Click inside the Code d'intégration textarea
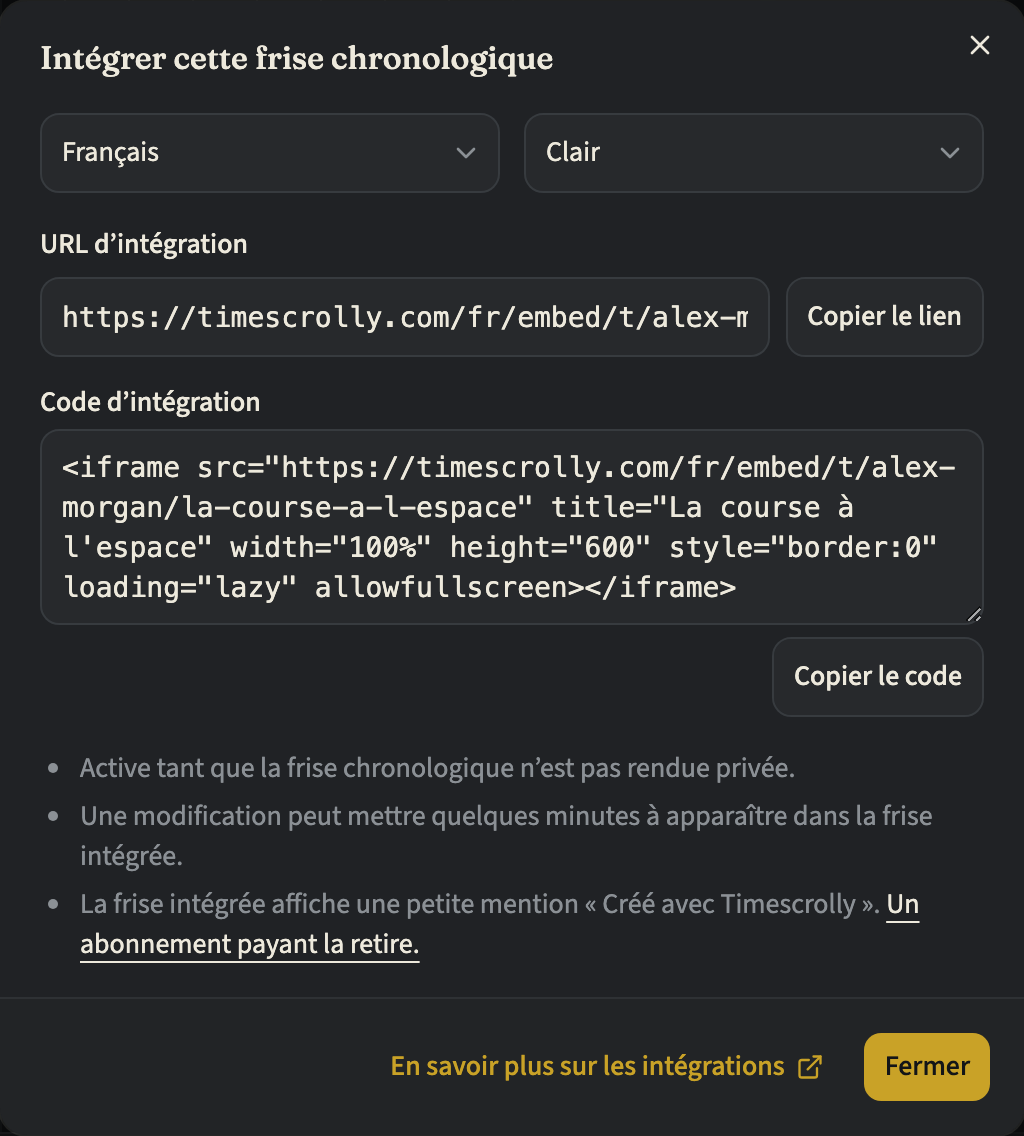 point(512,527)
